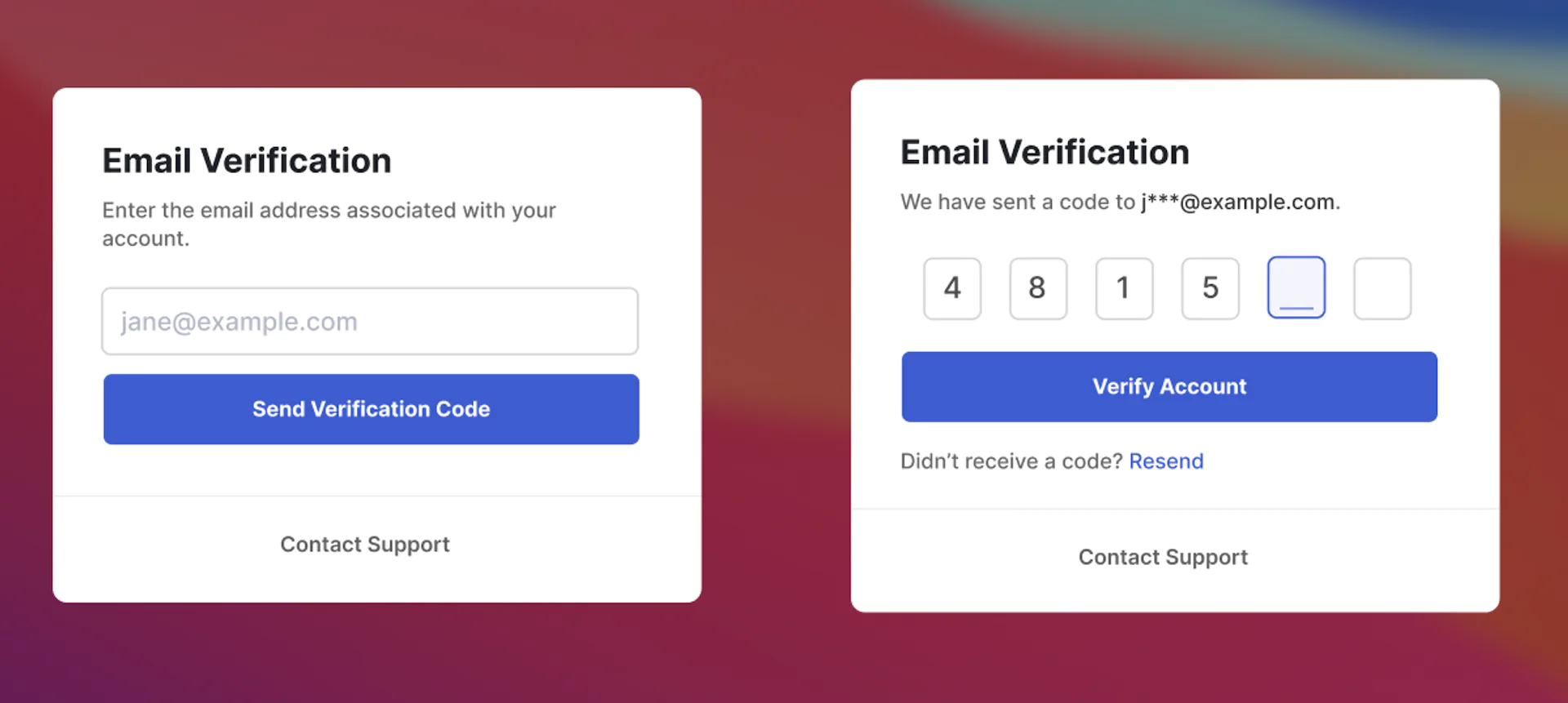Click the Send Verification Code button
This screenshot has height=703, width=1568.
click(372, 409)
